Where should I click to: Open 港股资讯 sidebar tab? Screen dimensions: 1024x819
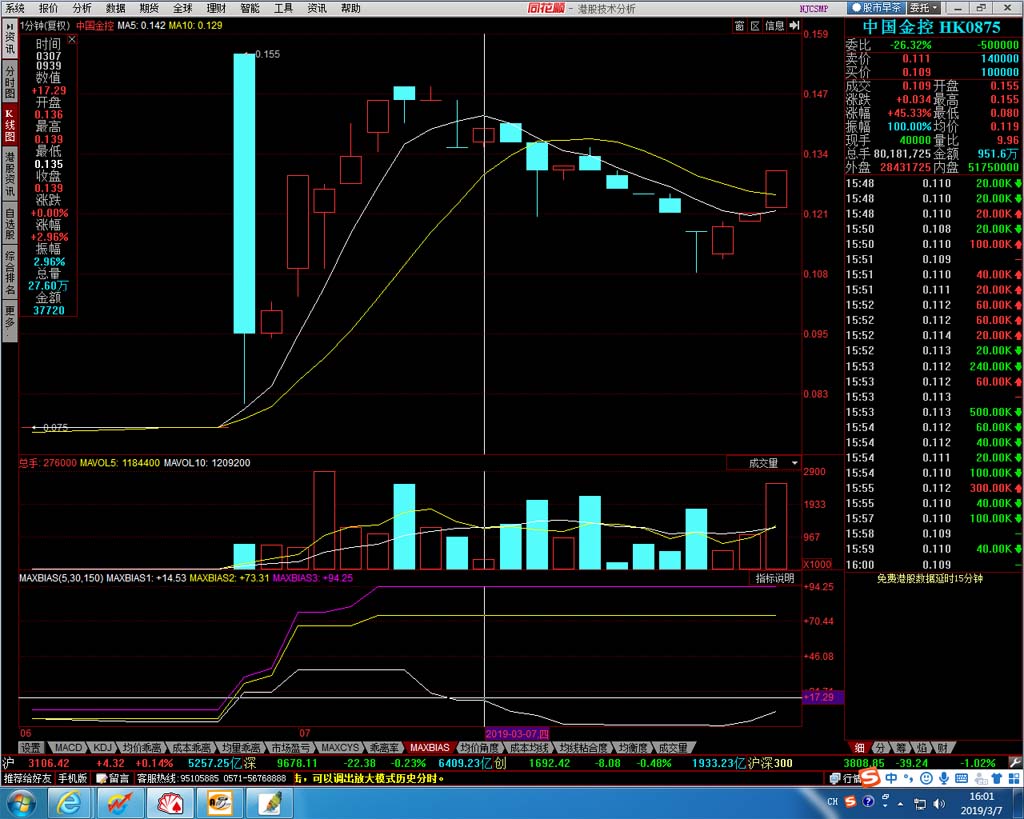click(x=10, y=174)
